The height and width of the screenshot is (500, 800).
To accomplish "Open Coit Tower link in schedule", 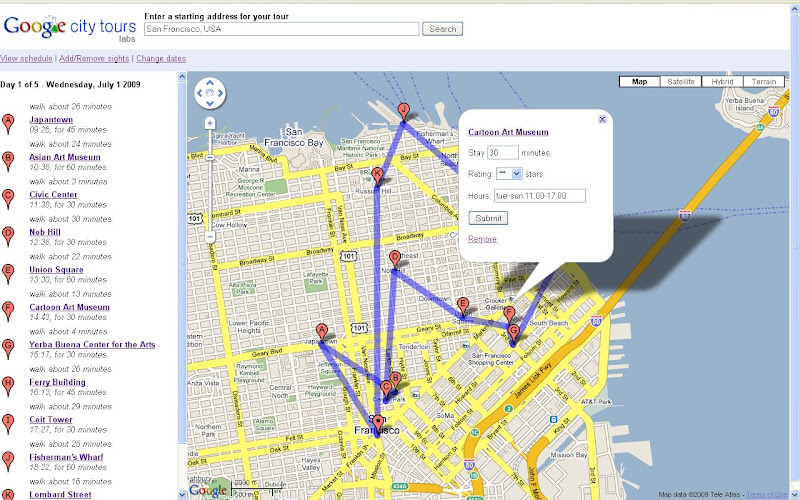I will (x=51, y=419).
